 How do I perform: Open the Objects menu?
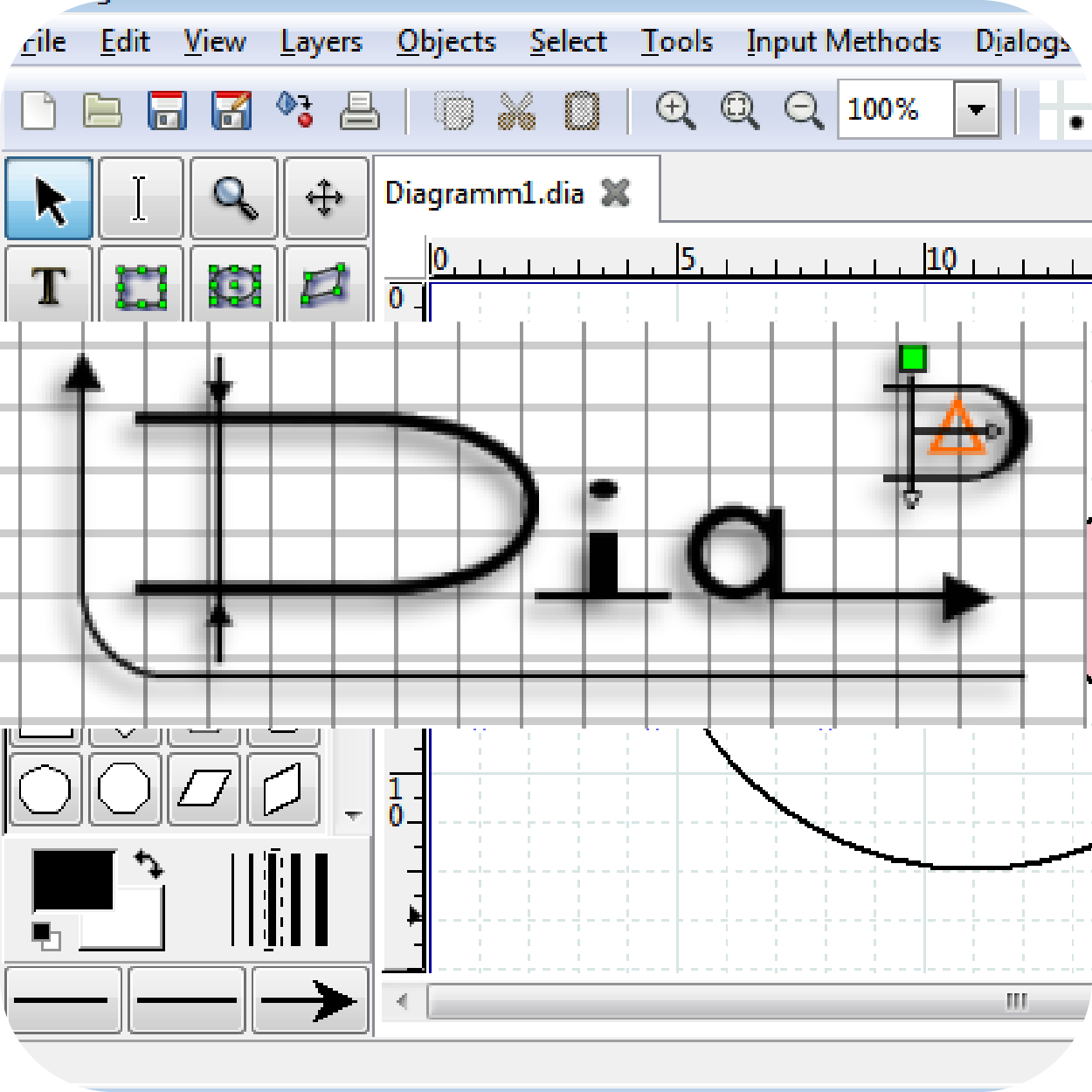(446, 42)
